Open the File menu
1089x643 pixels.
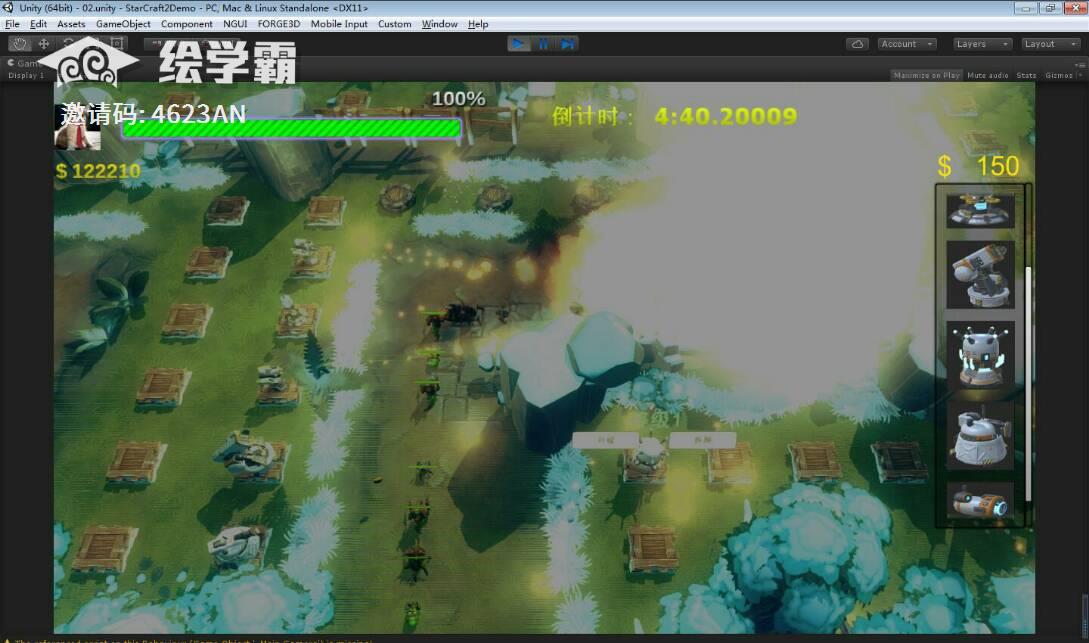pyautogui.click(x=13, y=24)
